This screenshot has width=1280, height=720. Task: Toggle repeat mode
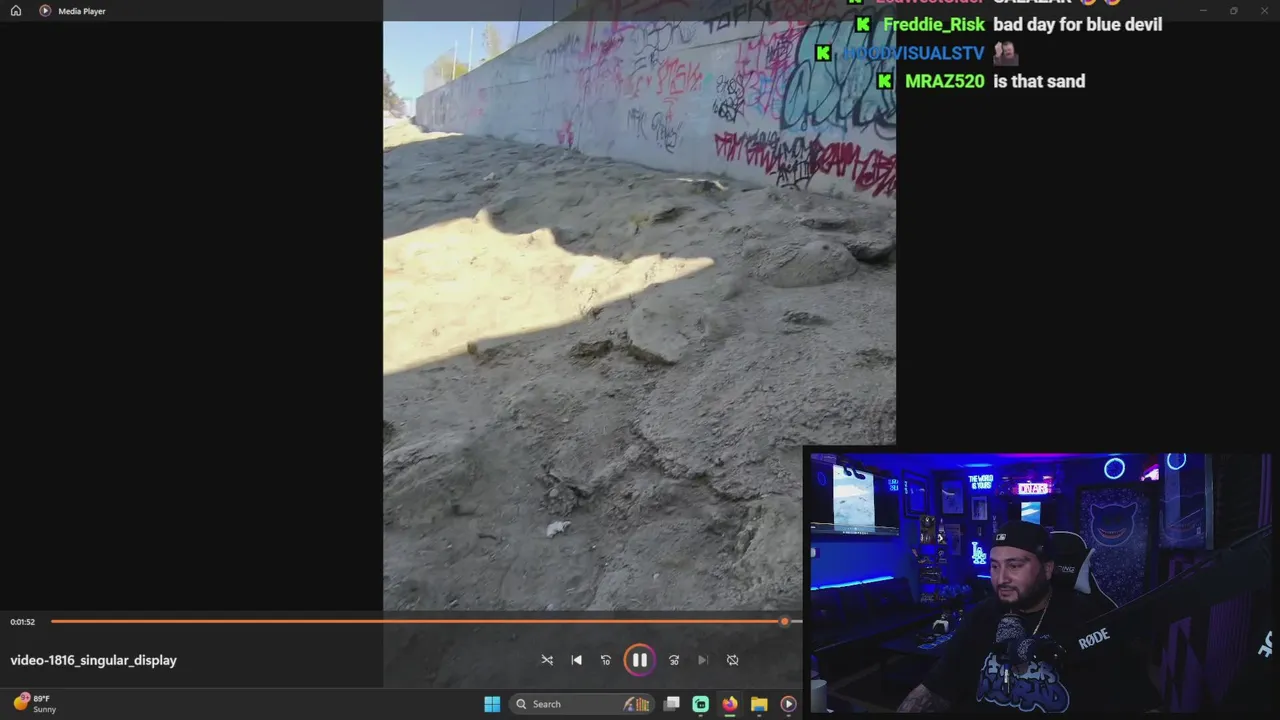pyautogui.click(x=732, y=660)
